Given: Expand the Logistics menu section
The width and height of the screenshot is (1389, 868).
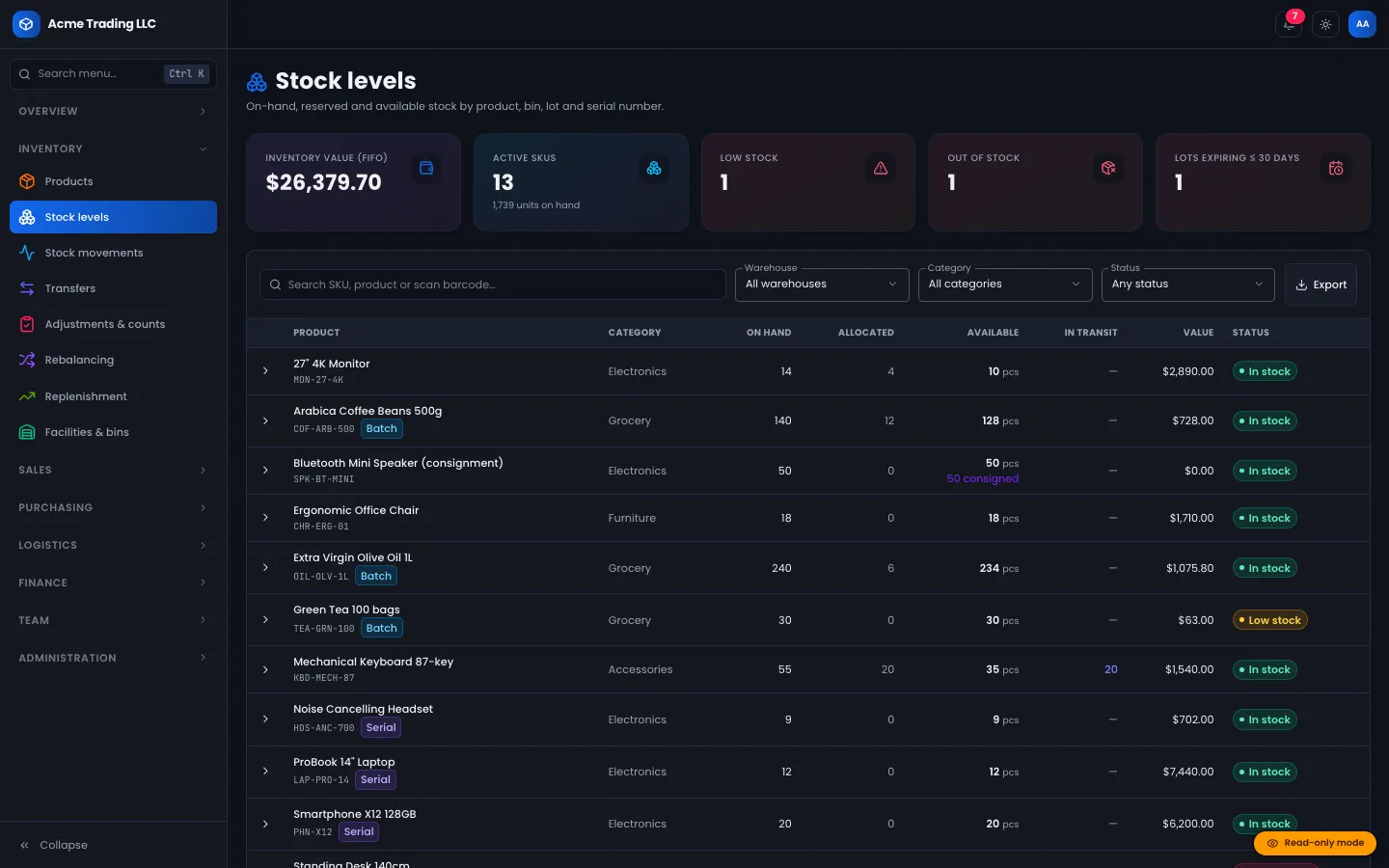Looking at the screenshot, I should [113, 545].
